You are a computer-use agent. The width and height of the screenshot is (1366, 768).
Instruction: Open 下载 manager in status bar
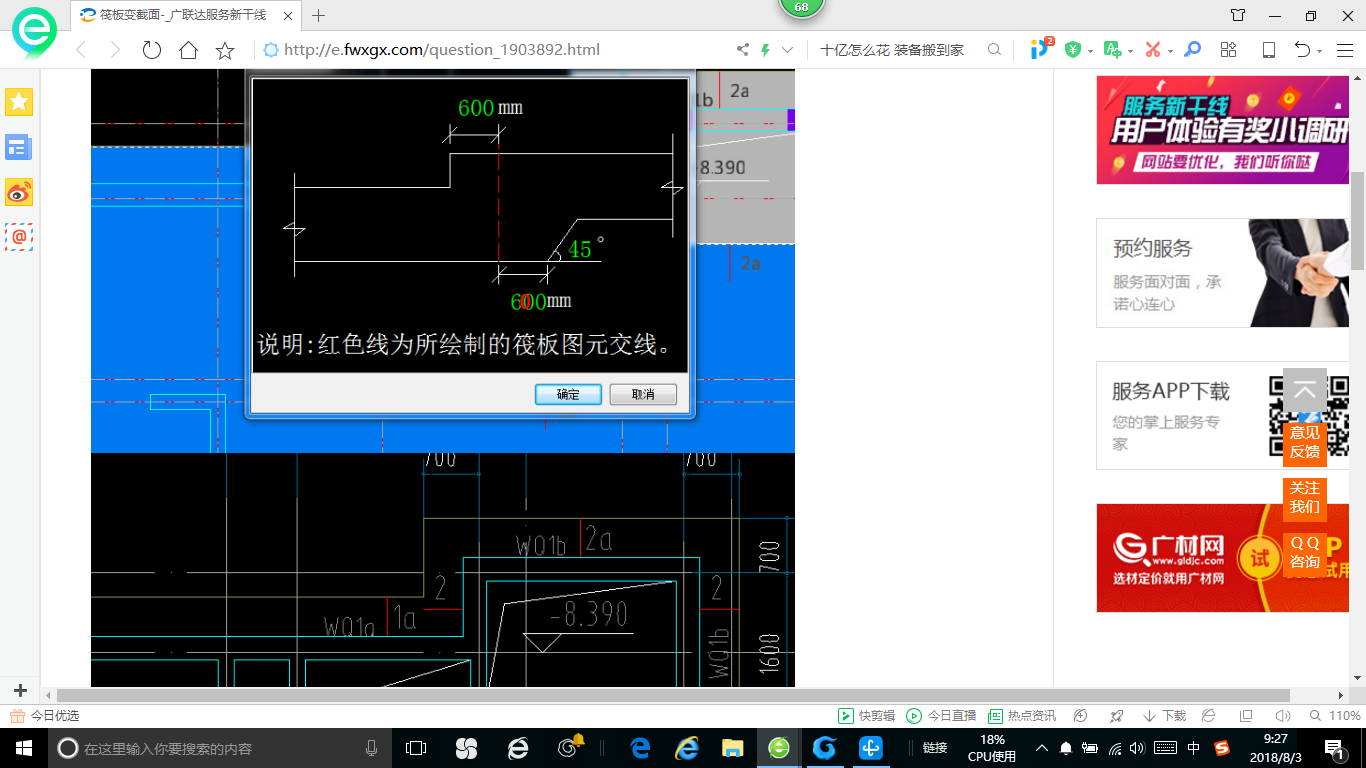(x=1164, y=716)
